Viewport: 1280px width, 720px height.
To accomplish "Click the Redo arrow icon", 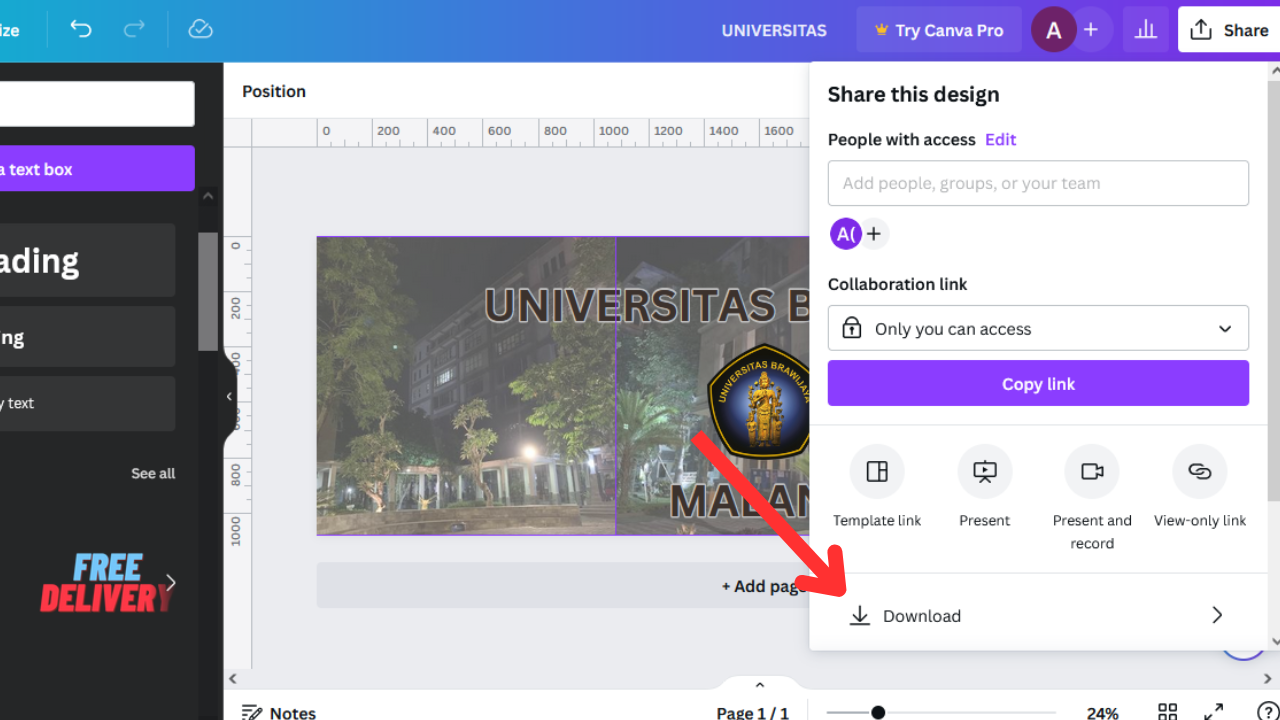I will [134, 30].
